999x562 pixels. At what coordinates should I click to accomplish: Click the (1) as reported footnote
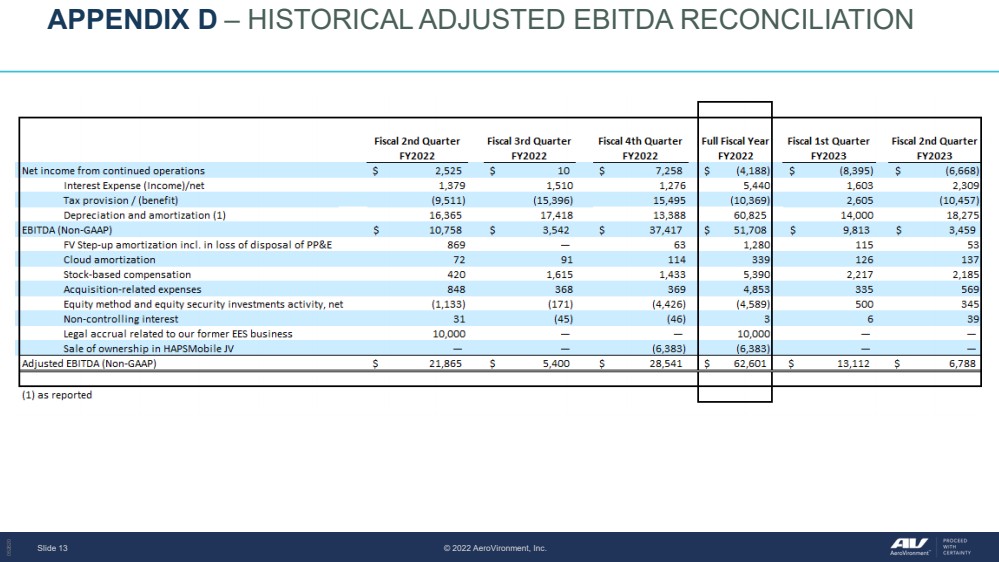coord(57,395)
